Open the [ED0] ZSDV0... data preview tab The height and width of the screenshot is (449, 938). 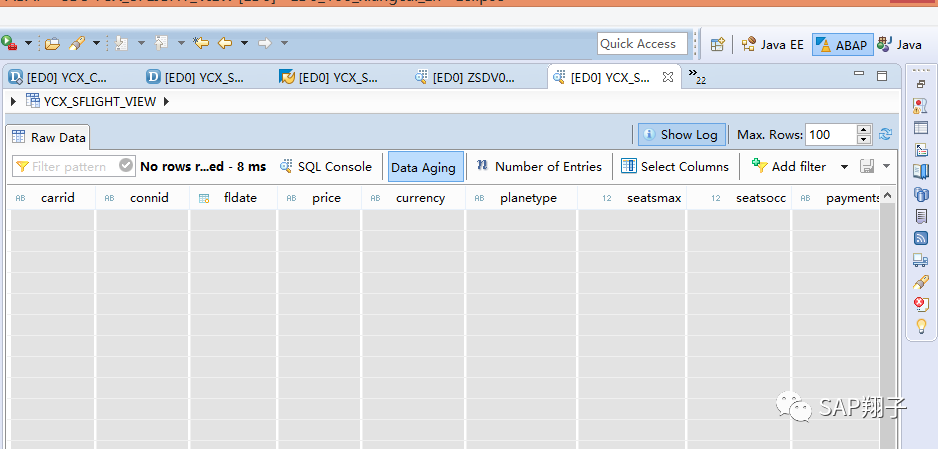point(465,77)
